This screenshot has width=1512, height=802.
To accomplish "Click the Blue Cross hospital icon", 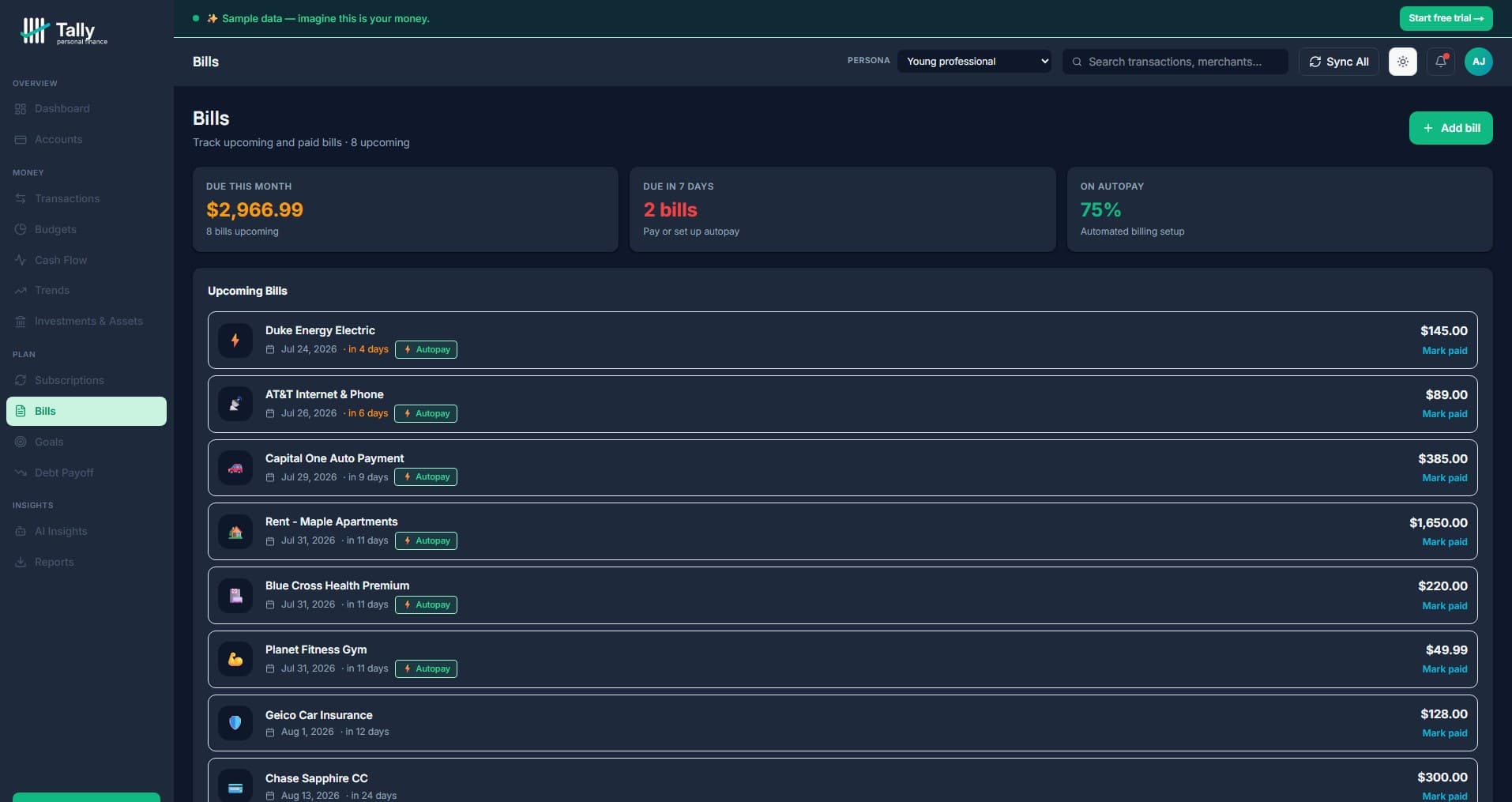I will [x=235, y=596].
